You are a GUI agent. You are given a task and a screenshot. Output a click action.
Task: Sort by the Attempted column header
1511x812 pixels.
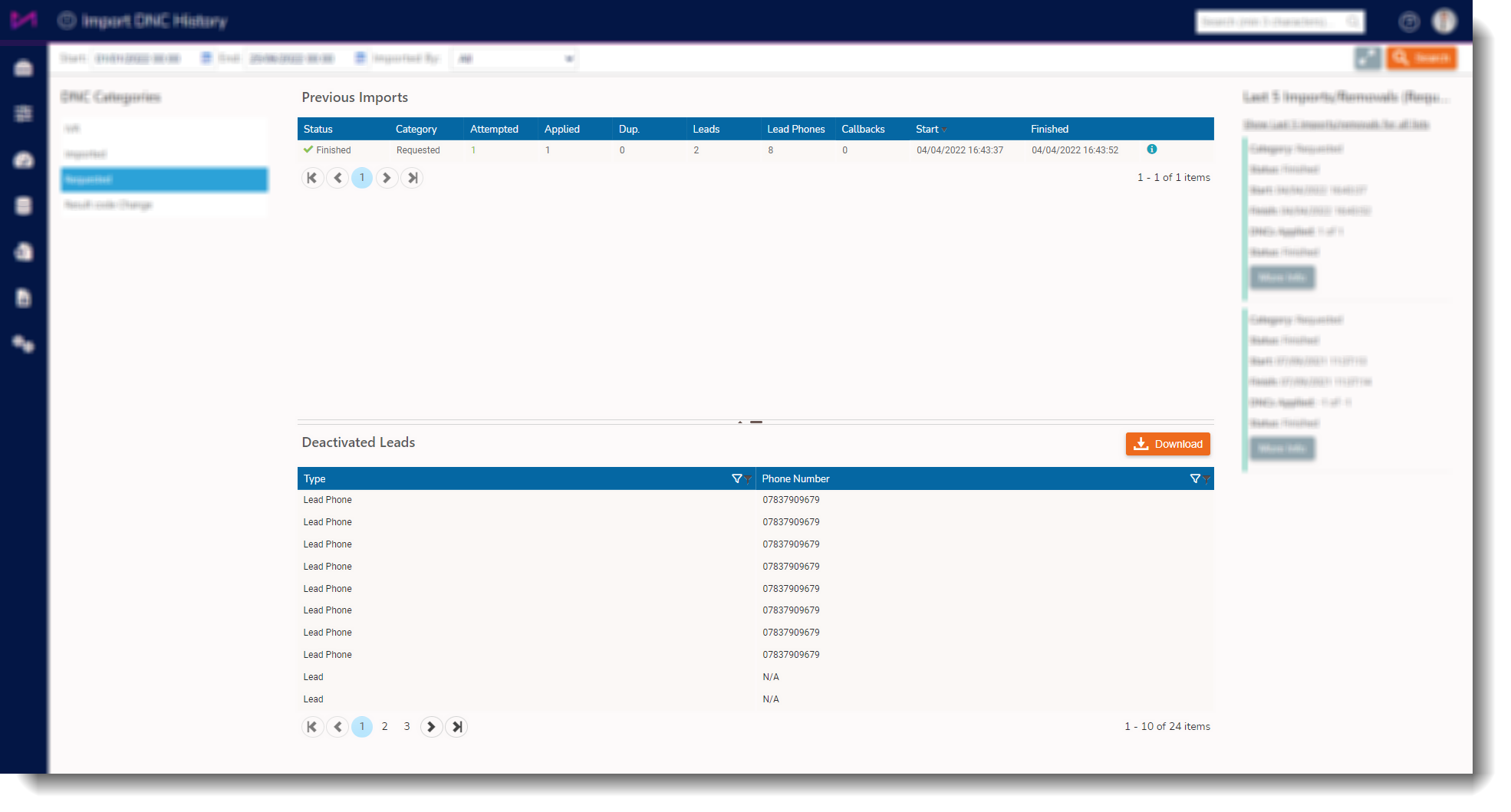[x=494, y=129]
